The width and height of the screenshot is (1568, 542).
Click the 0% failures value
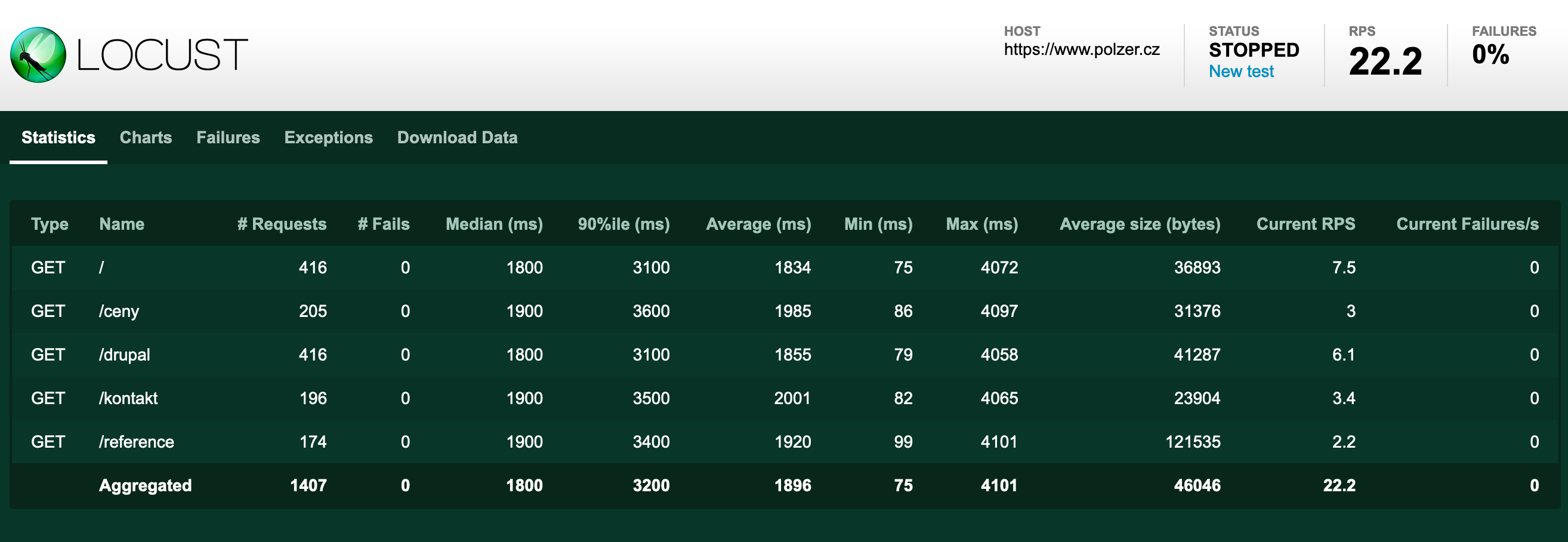[x=1490, y=54]
